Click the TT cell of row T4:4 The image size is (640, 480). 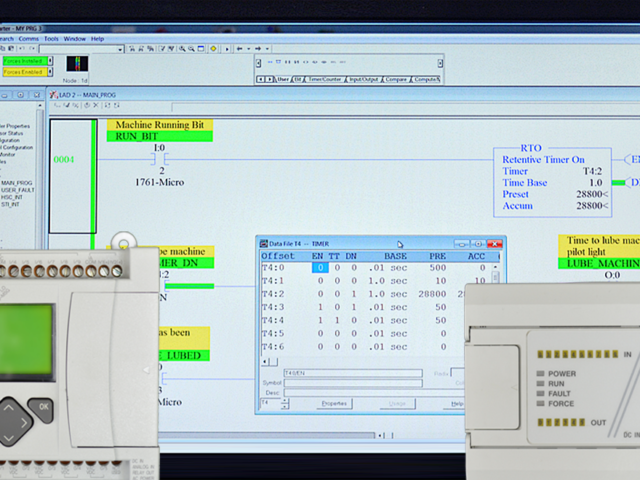click(x=337, y=320)
